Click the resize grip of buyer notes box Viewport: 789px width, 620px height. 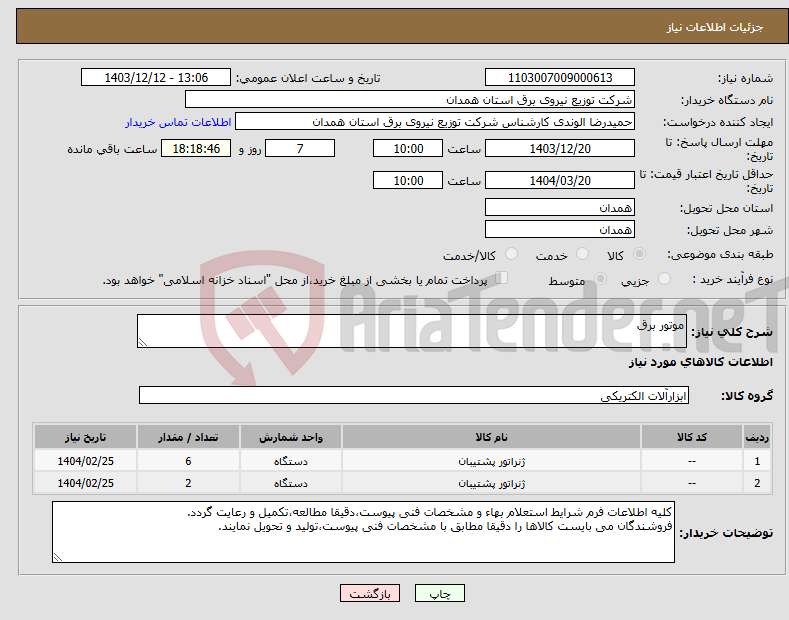click(x=58, y=557)
